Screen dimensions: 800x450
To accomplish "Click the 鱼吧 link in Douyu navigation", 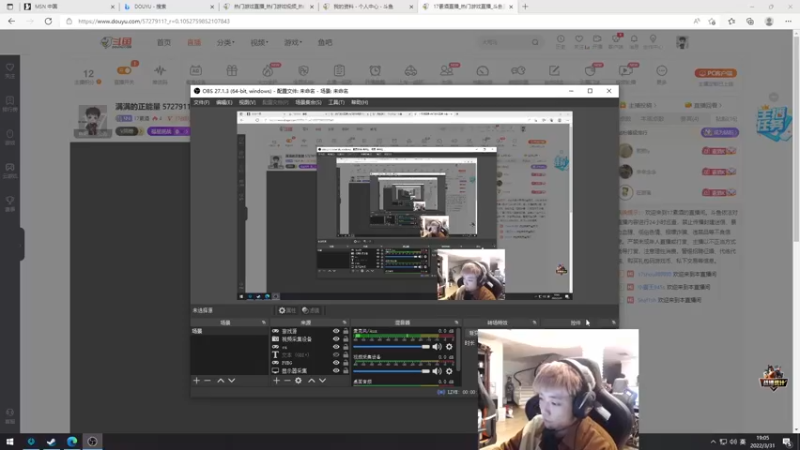I will [x=325, y=42].
